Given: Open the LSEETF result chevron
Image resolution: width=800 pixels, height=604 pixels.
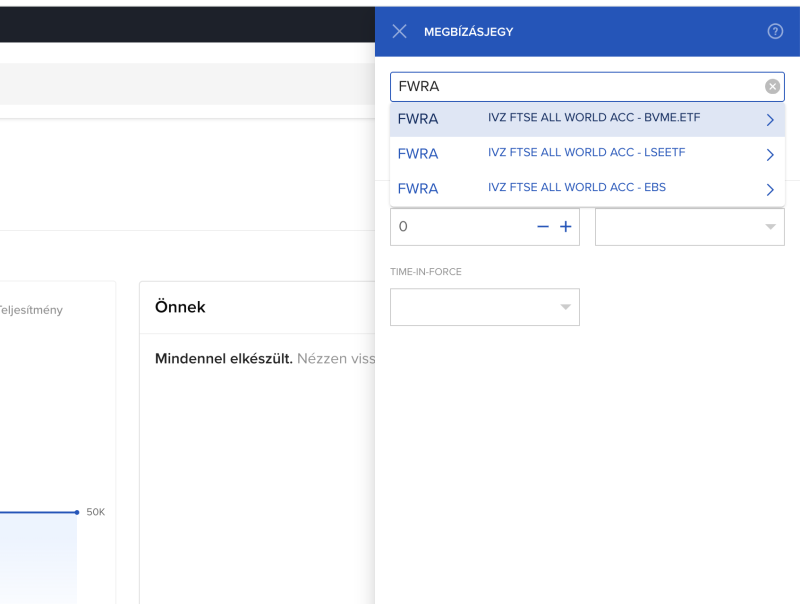Looking at the screenshot, I should pyautogui.click(x=770, y=155).
